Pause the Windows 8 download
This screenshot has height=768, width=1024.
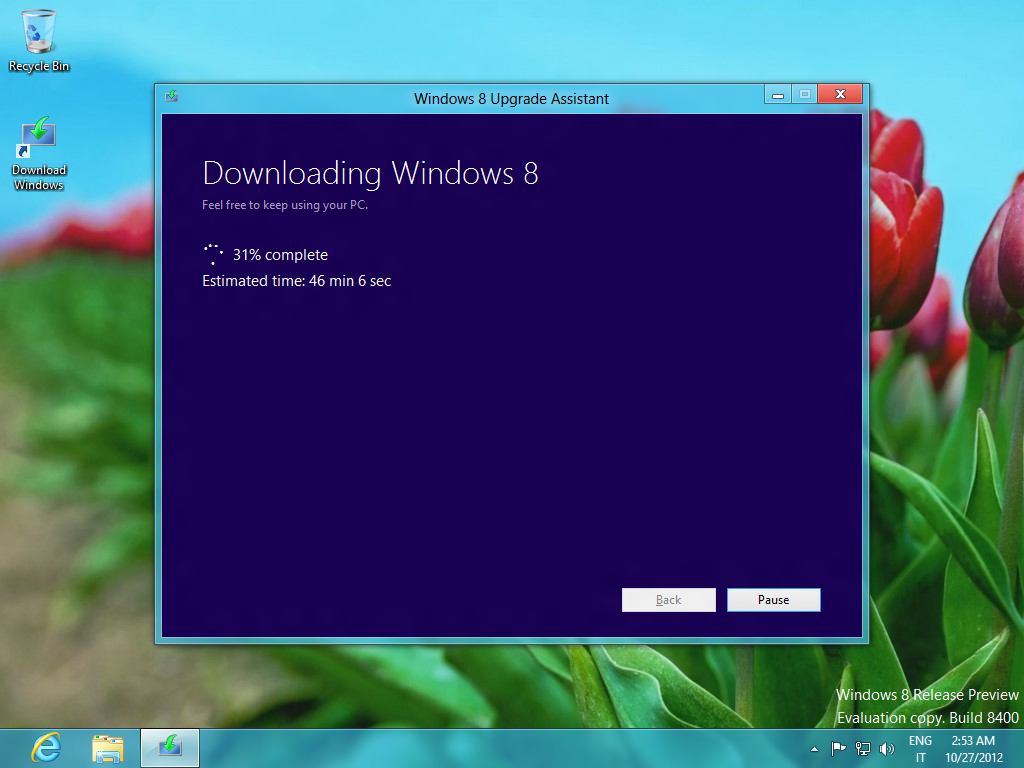[773, 600]
